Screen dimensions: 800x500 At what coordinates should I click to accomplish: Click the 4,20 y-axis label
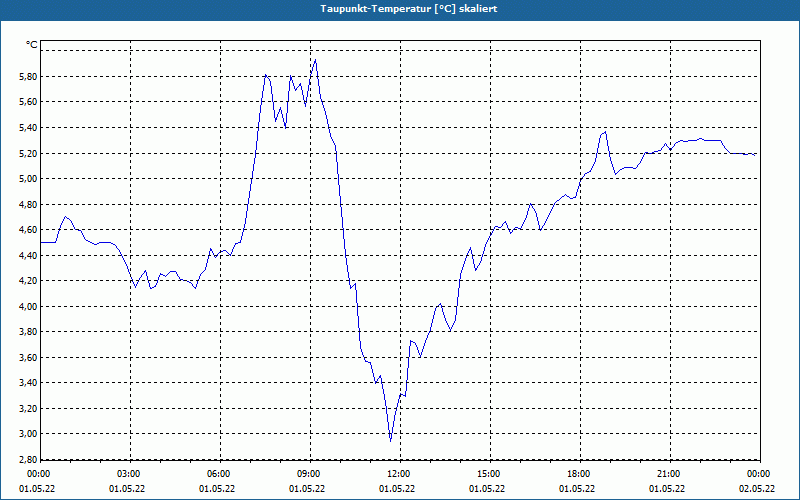[x=28, y=281]
